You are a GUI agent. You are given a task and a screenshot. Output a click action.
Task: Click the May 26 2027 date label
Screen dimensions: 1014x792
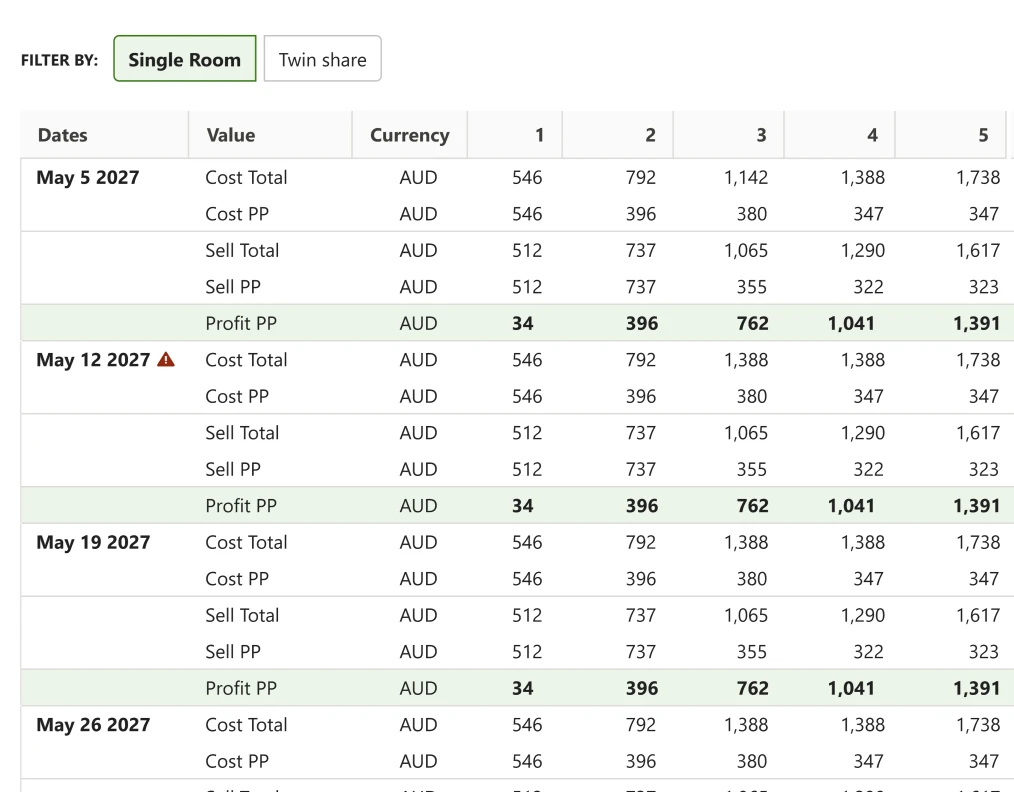tap(93, 724)
